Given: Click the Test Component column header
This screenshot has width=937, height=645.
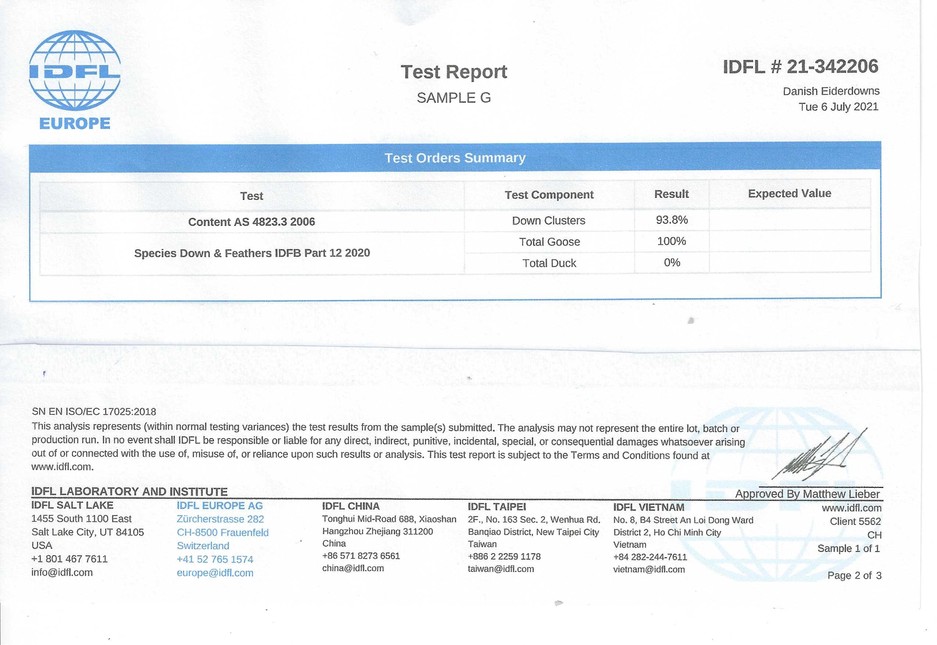Looking at the screenshot, I should [x=549, y=195].
